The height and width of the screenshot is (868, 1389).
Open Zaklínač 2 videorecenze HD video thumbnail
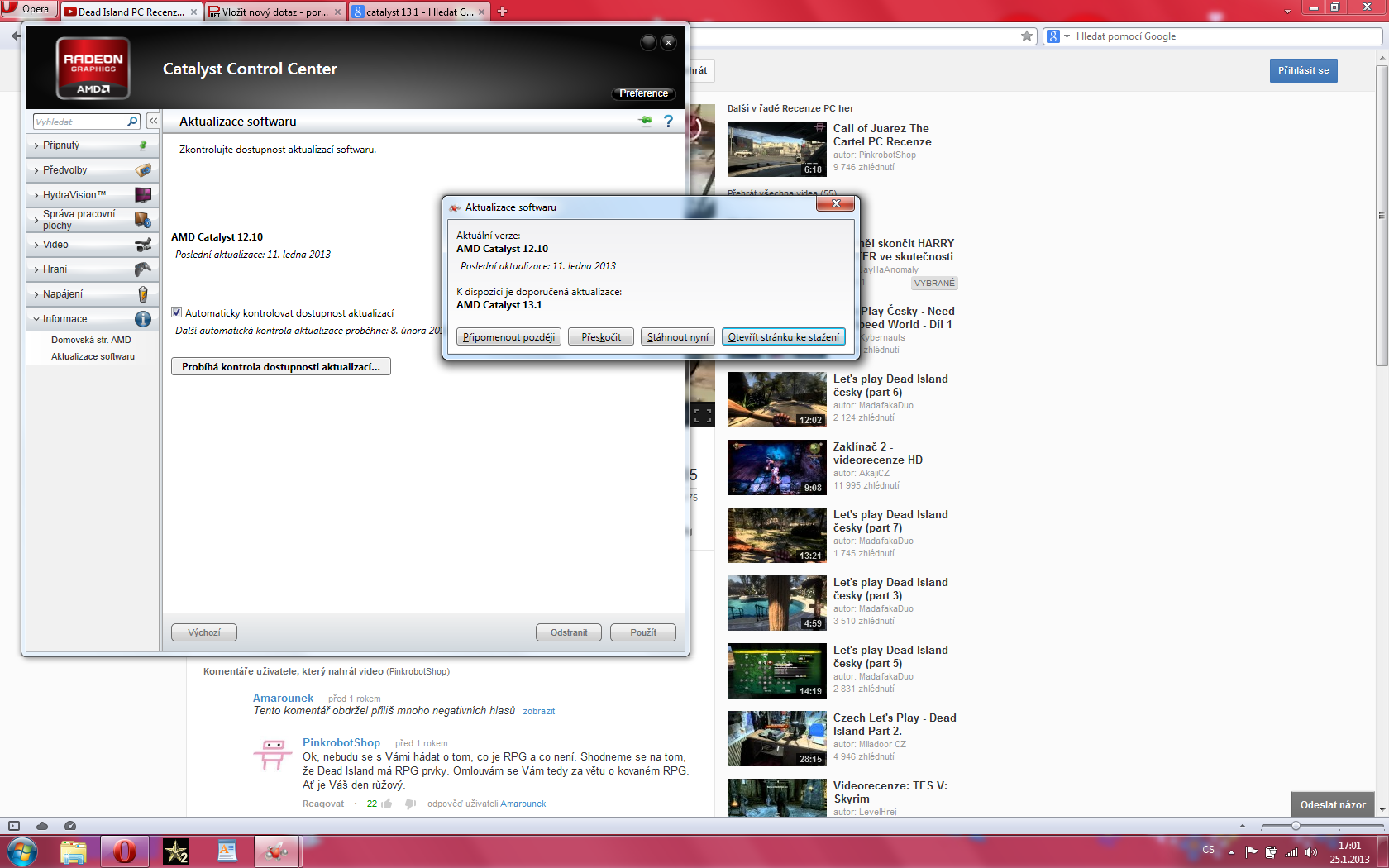[x=777, y=467]
